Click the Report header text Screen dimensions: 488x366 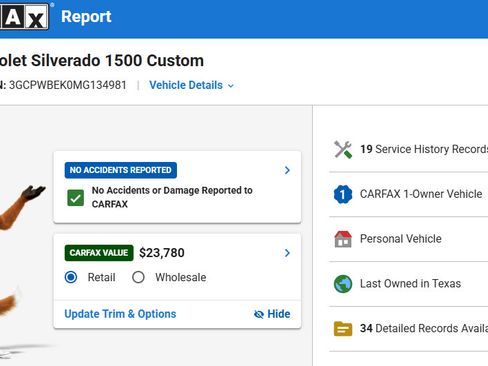86,17
